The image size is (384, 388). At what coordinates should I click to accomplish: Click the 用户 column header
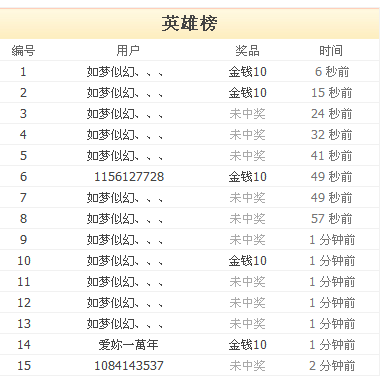point(128,51)
